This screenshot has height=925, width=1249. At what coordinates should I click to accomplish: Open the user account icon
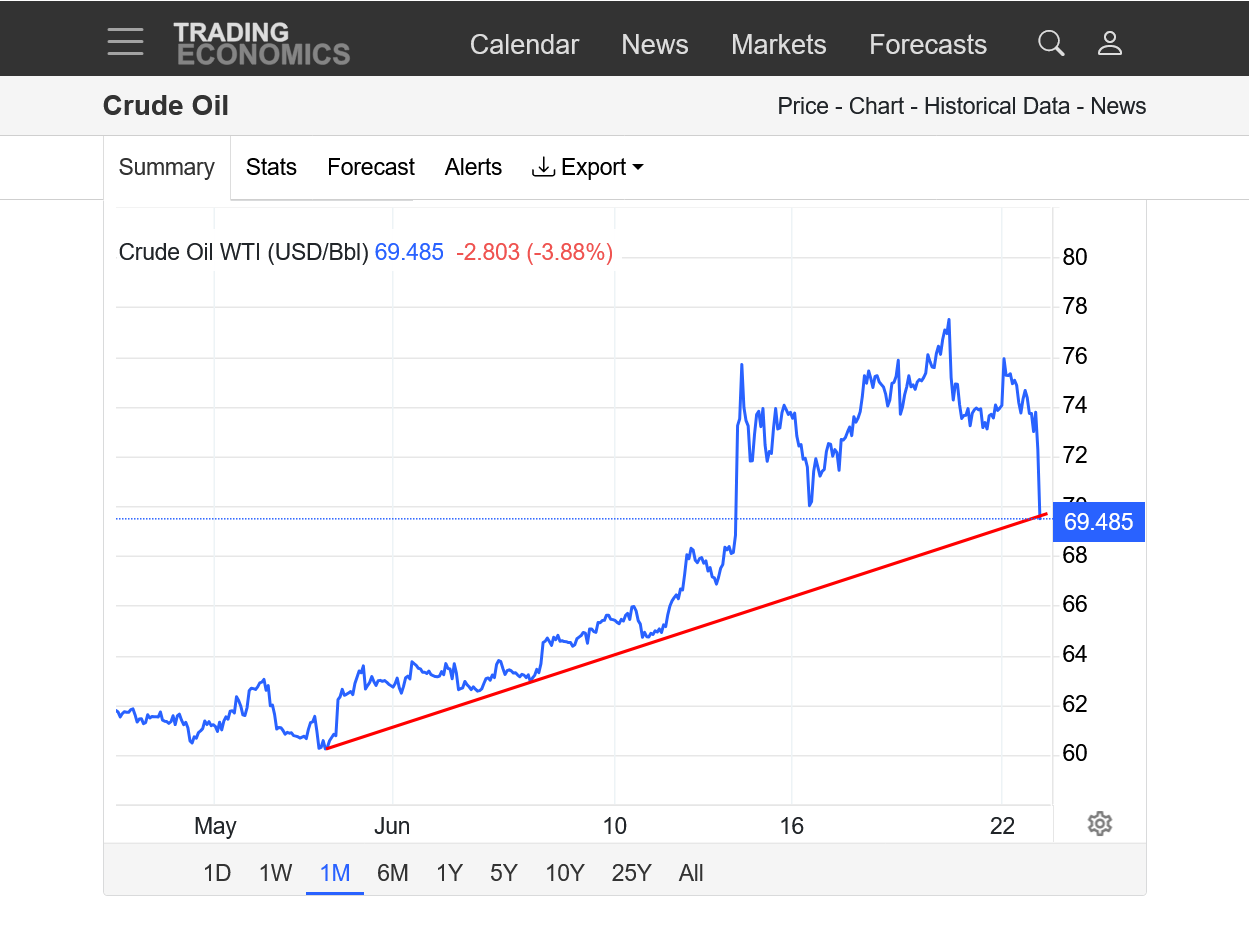click(x=1110, y=43)
